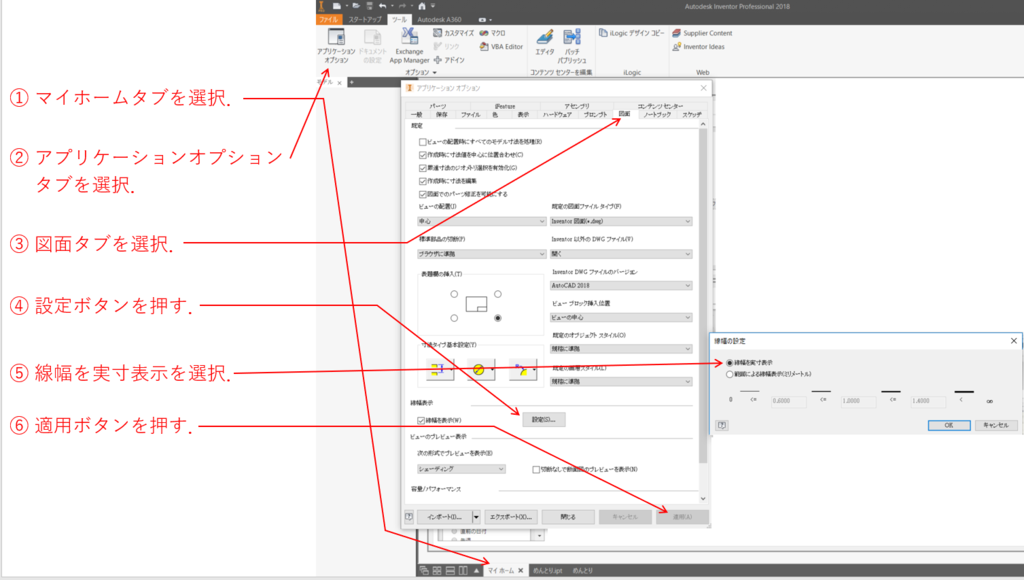Select bottom-right title block insertion radio

coord(498,318)
